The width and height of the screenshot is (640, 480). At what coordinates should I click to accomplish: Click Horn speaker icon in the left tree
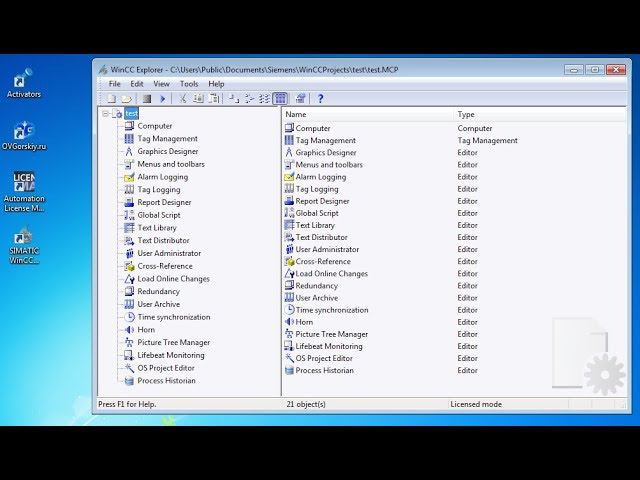coord(129,329)
